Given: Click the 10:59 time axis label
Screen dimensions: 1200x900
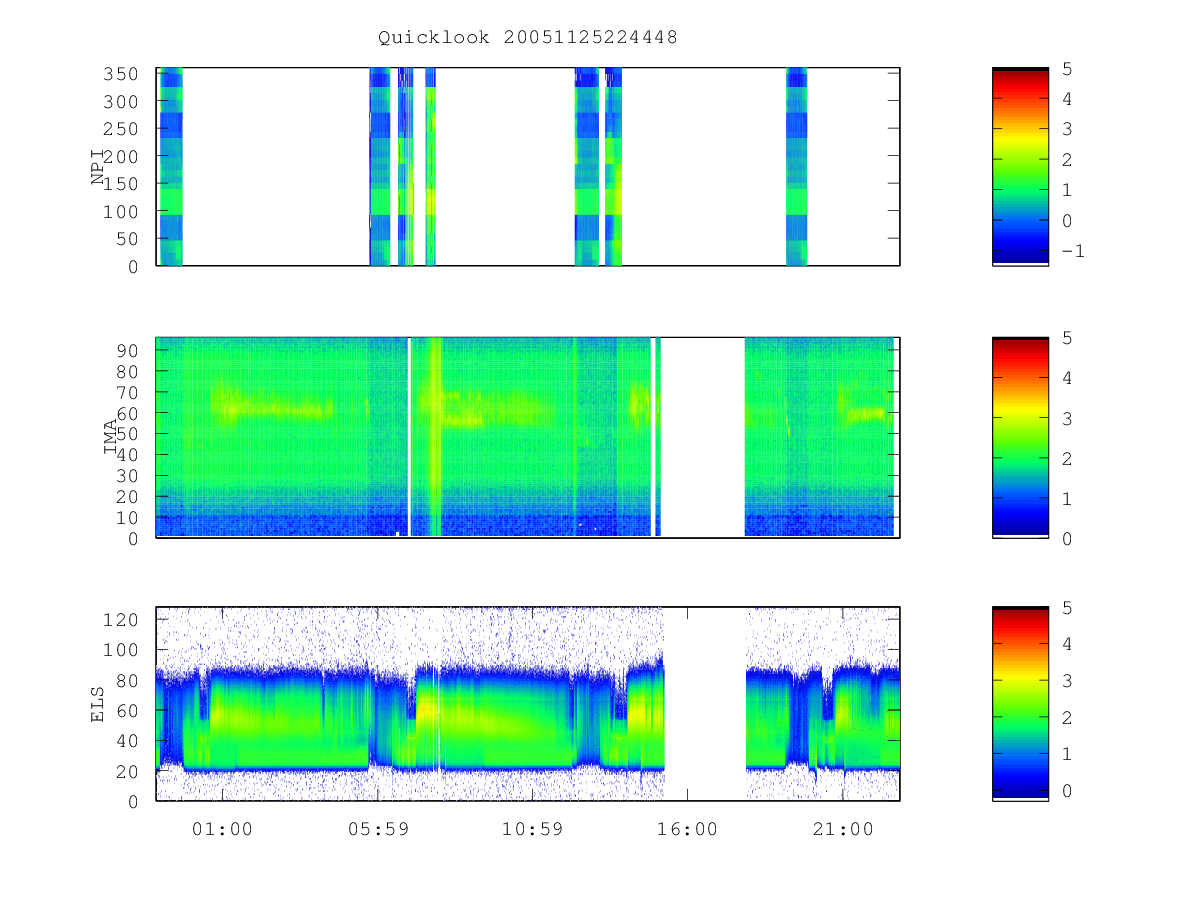Looking at the screenshot, I should click(x=532, y=828).
